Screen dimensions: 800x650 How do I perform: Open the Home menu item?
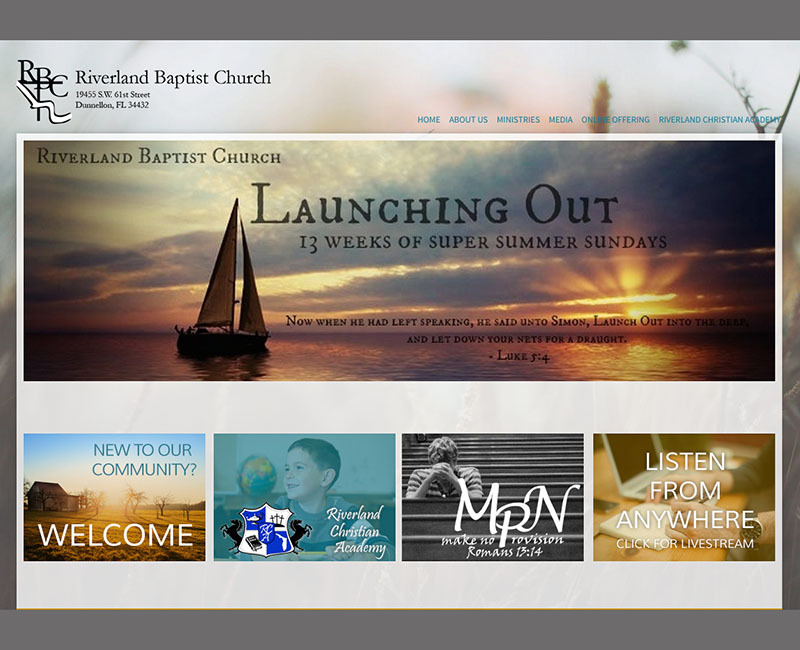click(x=429, y=119)
